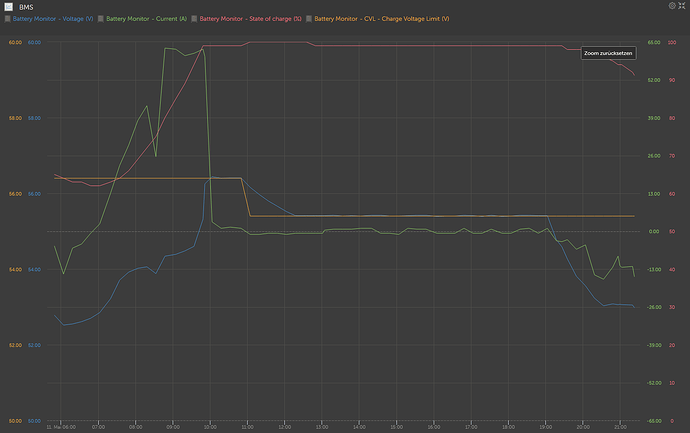The width and height of the screenshot is (690, 433).
Task: Click the orange 60.00 label at top left
Action: [14, 43]
